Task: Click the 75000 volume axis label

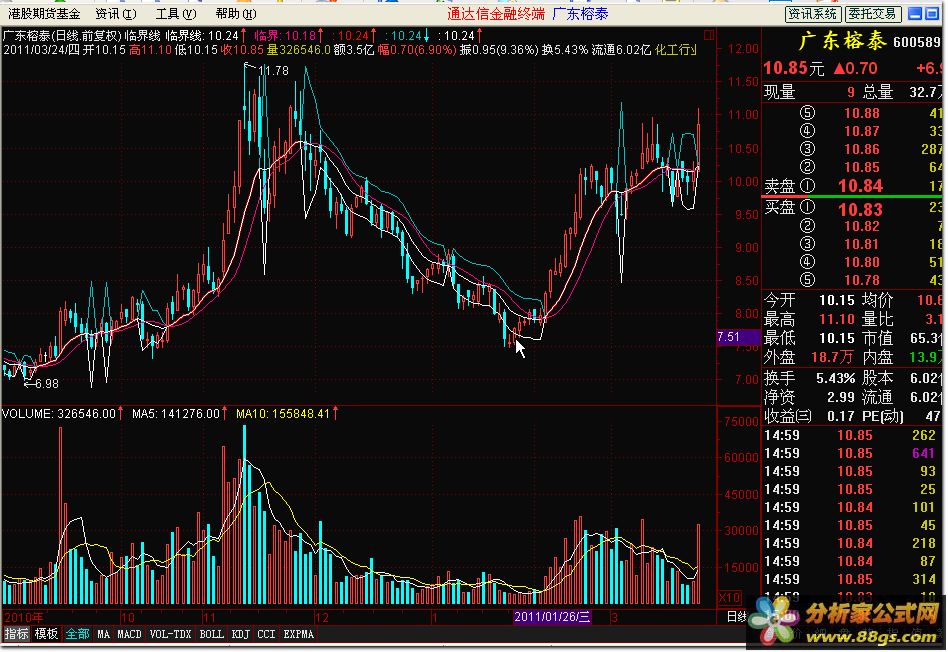Action: [741, 422]
